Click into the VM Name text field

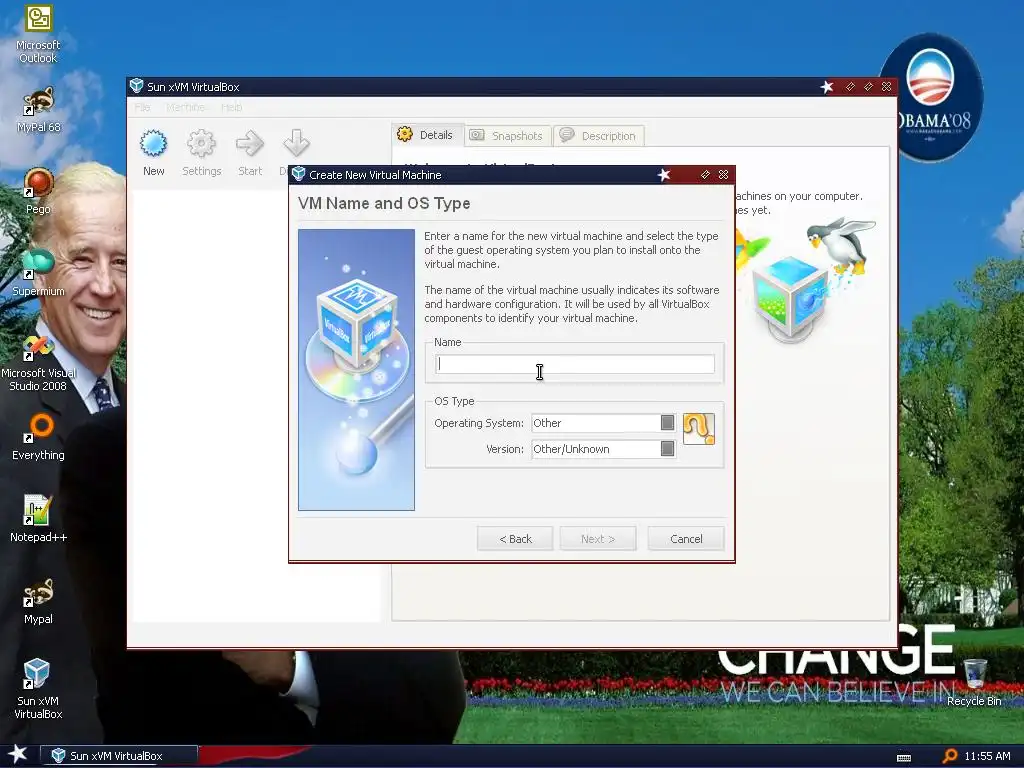point(575,364)
